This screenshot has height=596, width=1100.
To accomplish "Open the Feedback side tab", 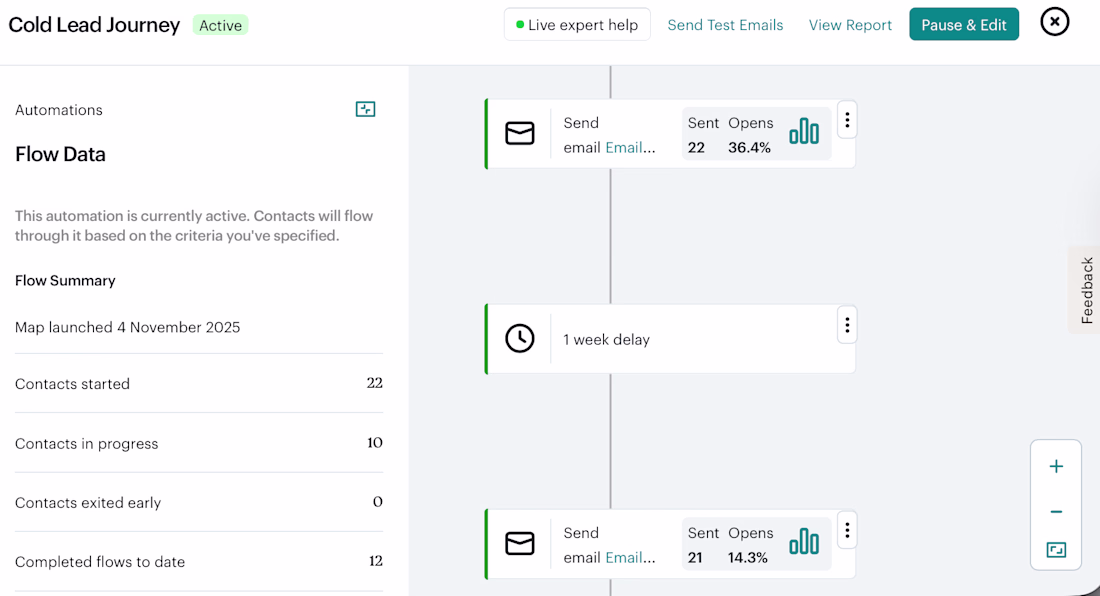I will 1086,290.
